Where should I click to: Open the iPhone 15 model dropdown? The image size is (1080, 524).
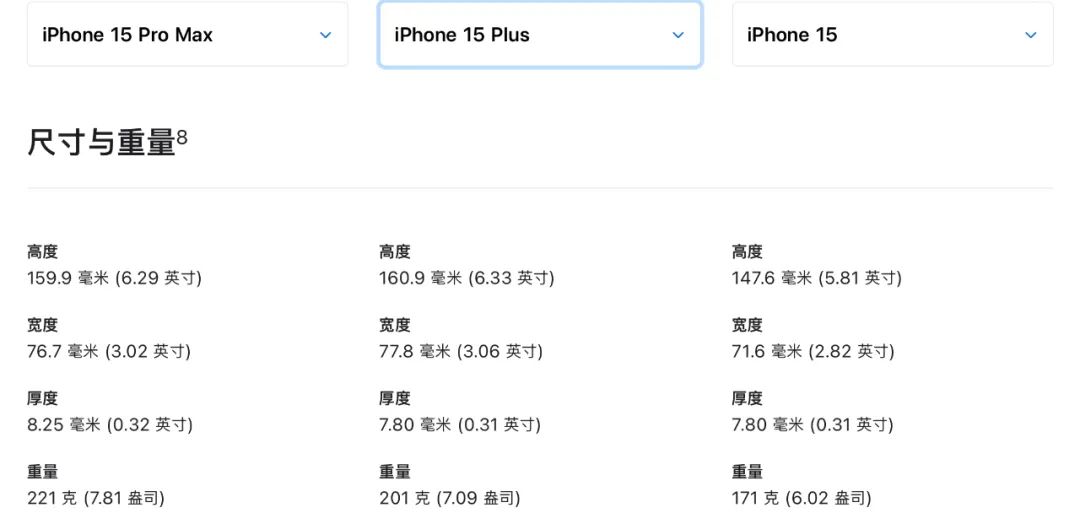point(892,35)
